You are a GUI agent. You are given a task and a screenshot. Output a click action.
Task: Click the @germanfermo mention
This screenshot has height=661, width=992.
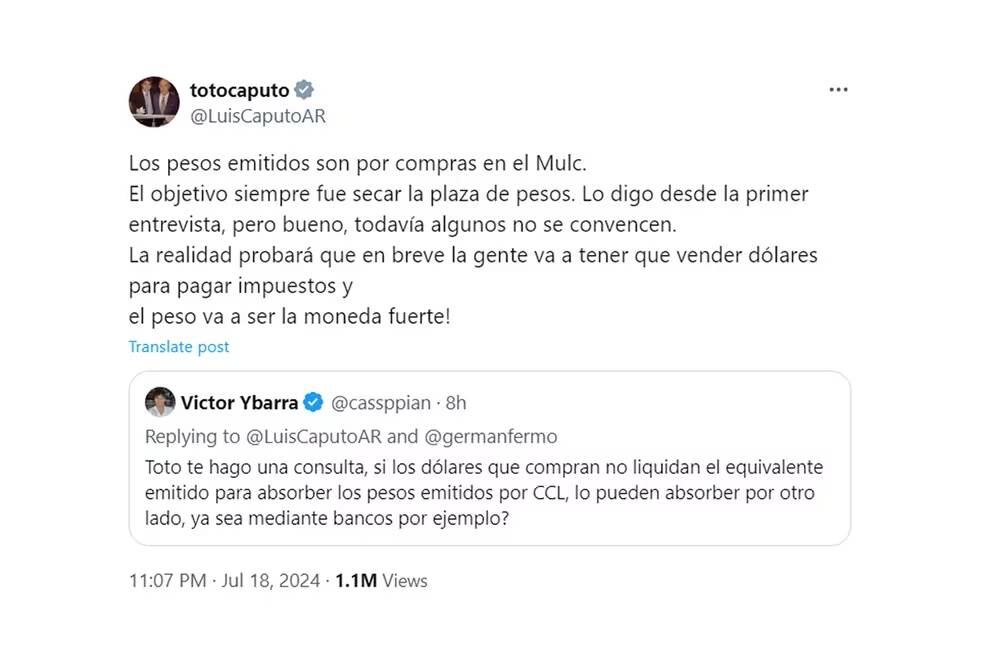[493, 436]
